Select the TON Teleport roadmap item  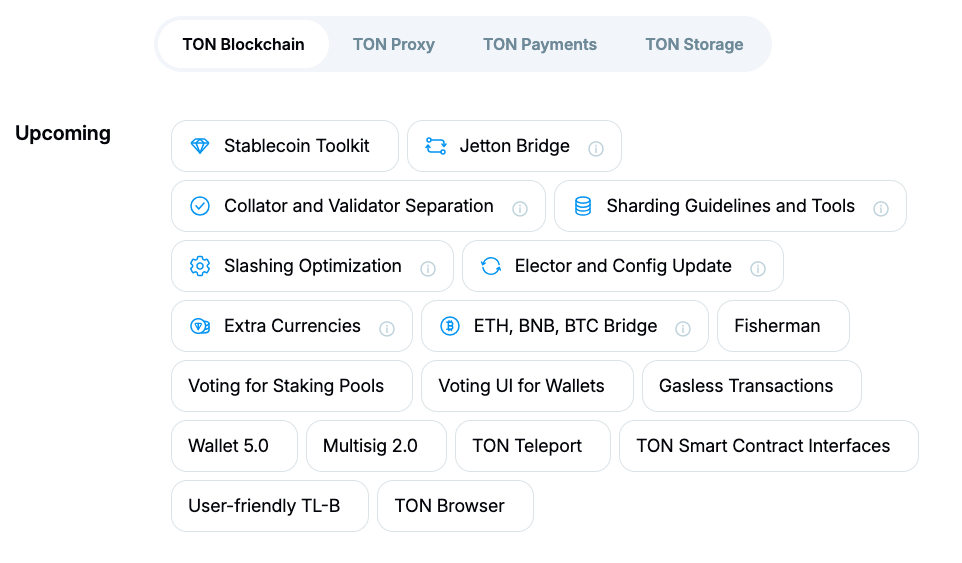(527, 446)
